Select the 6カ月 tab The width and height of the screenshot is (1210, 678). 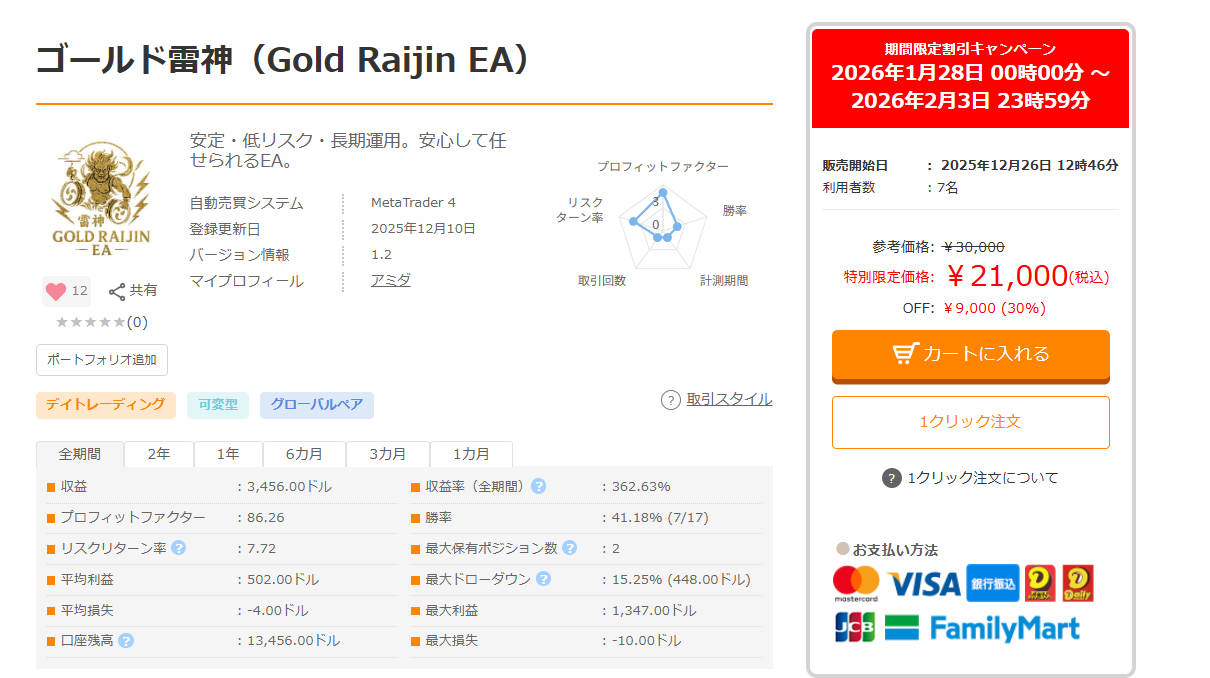[x=304, y=454]
